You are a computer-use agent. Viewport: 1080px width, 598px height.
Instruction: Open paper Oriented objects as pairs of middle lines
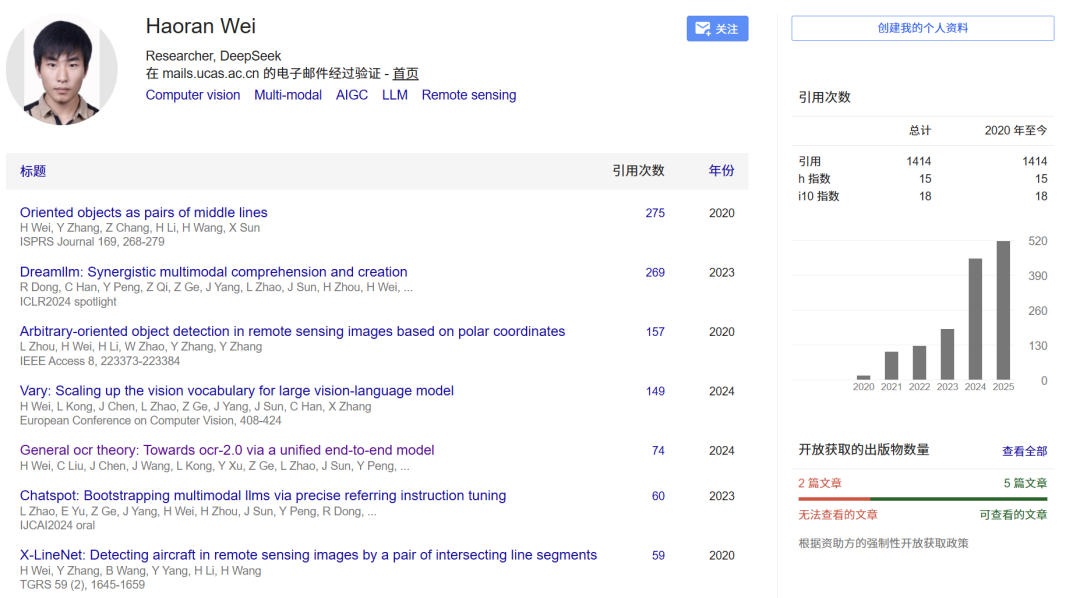pos(144,212)
